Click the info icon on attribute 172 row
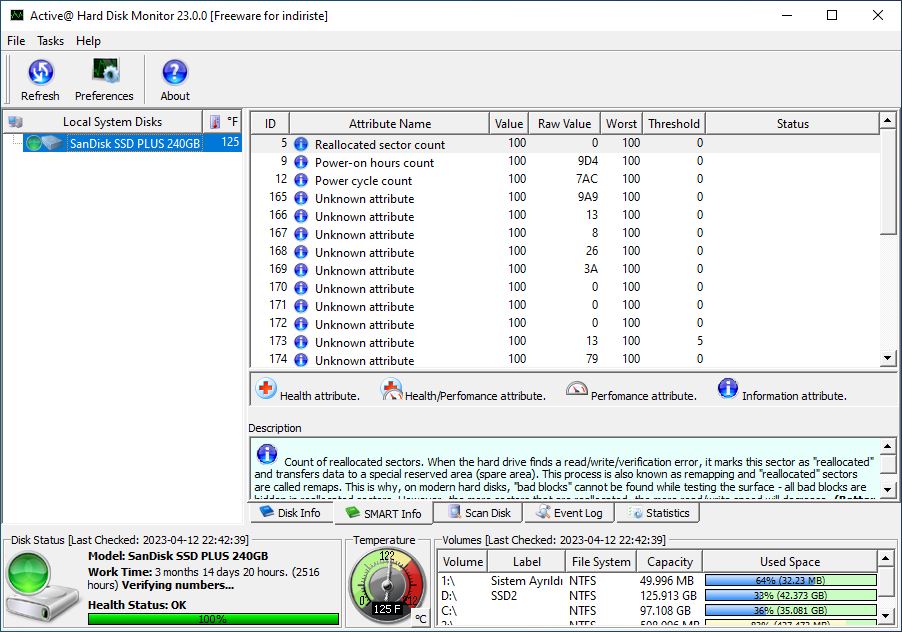Viewport: 902px width, 632px height. pos(301,324)
